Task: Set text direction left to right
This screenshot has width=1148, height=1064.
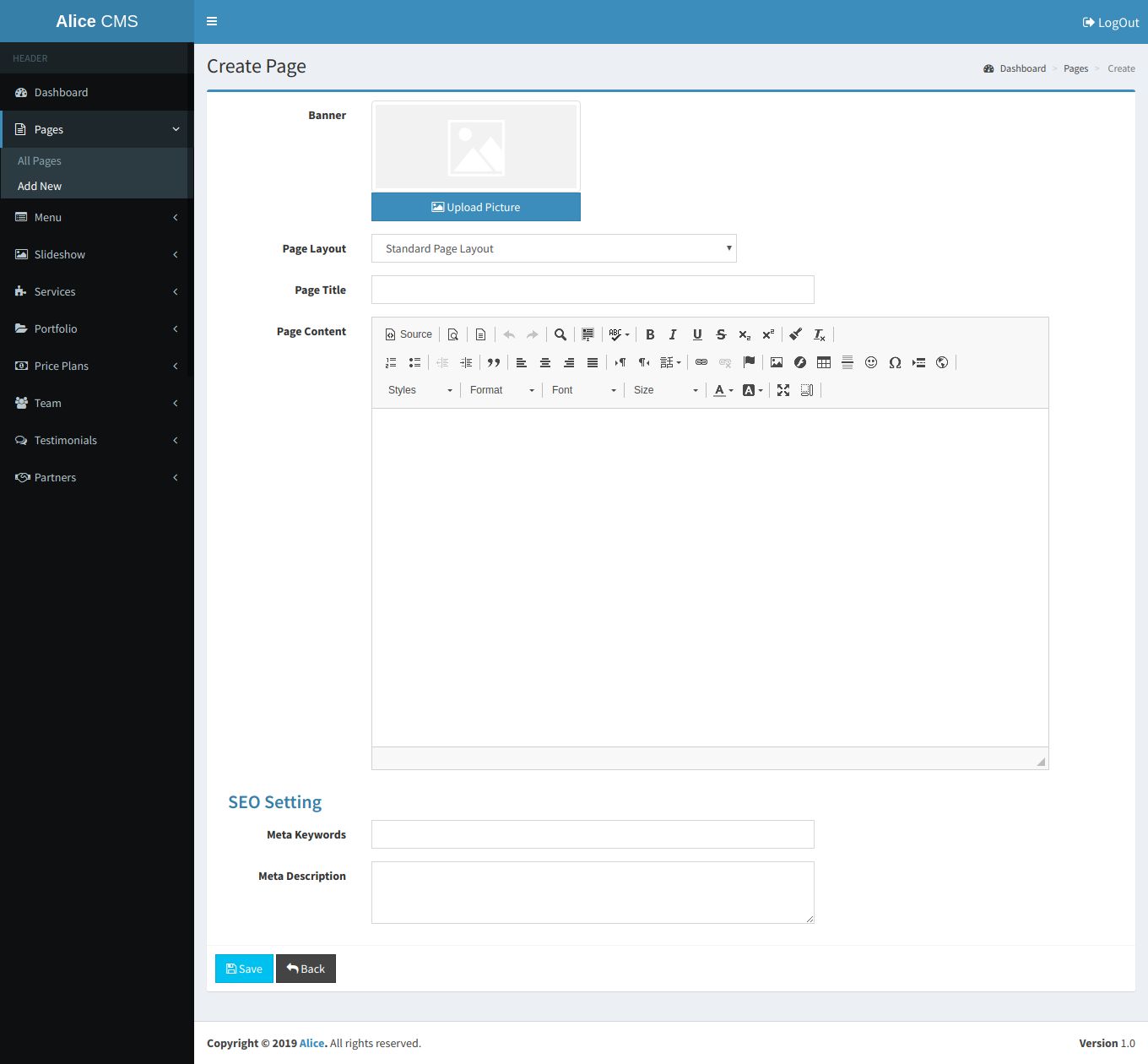Action: [620, 362]
